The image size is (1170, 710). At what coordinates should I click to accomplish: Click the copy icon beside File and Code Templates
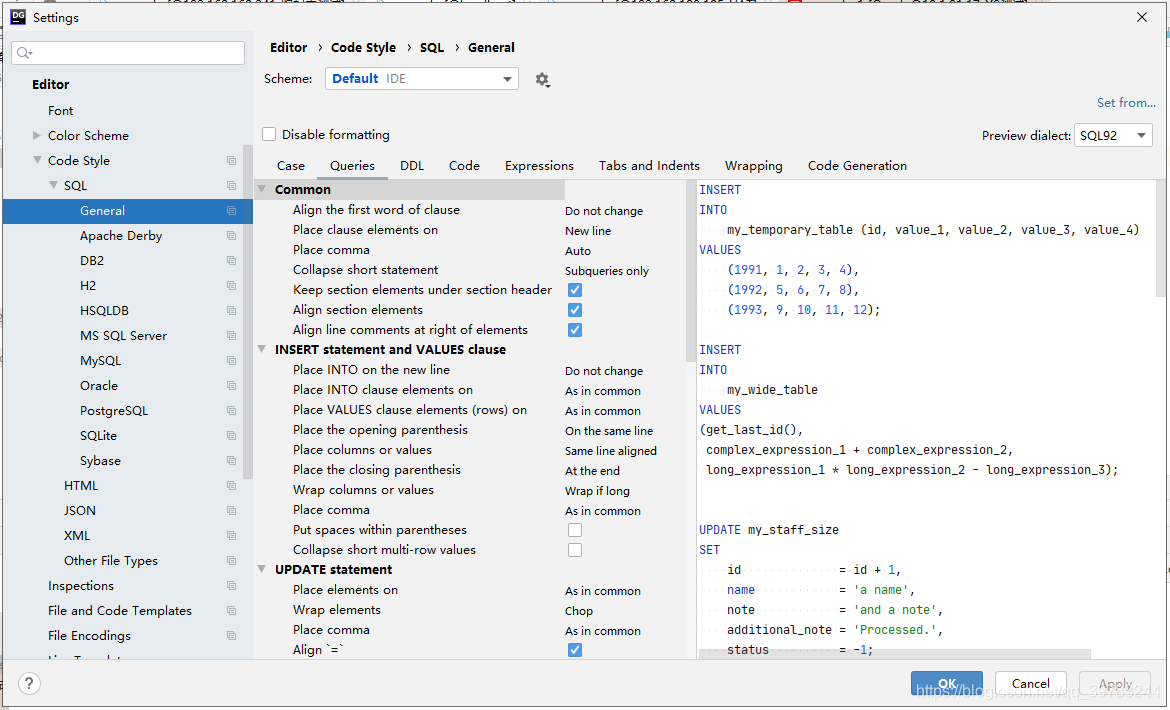[231, 611]
